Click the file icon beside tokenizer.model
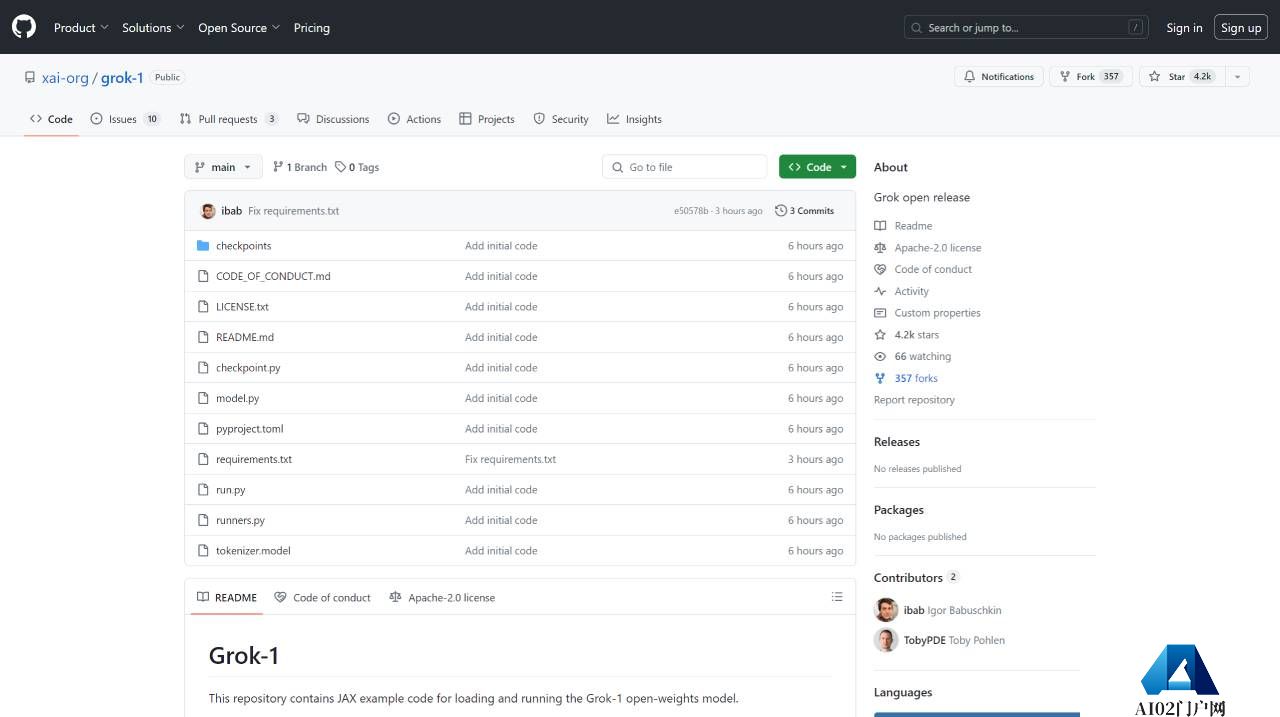 point(203,551)
